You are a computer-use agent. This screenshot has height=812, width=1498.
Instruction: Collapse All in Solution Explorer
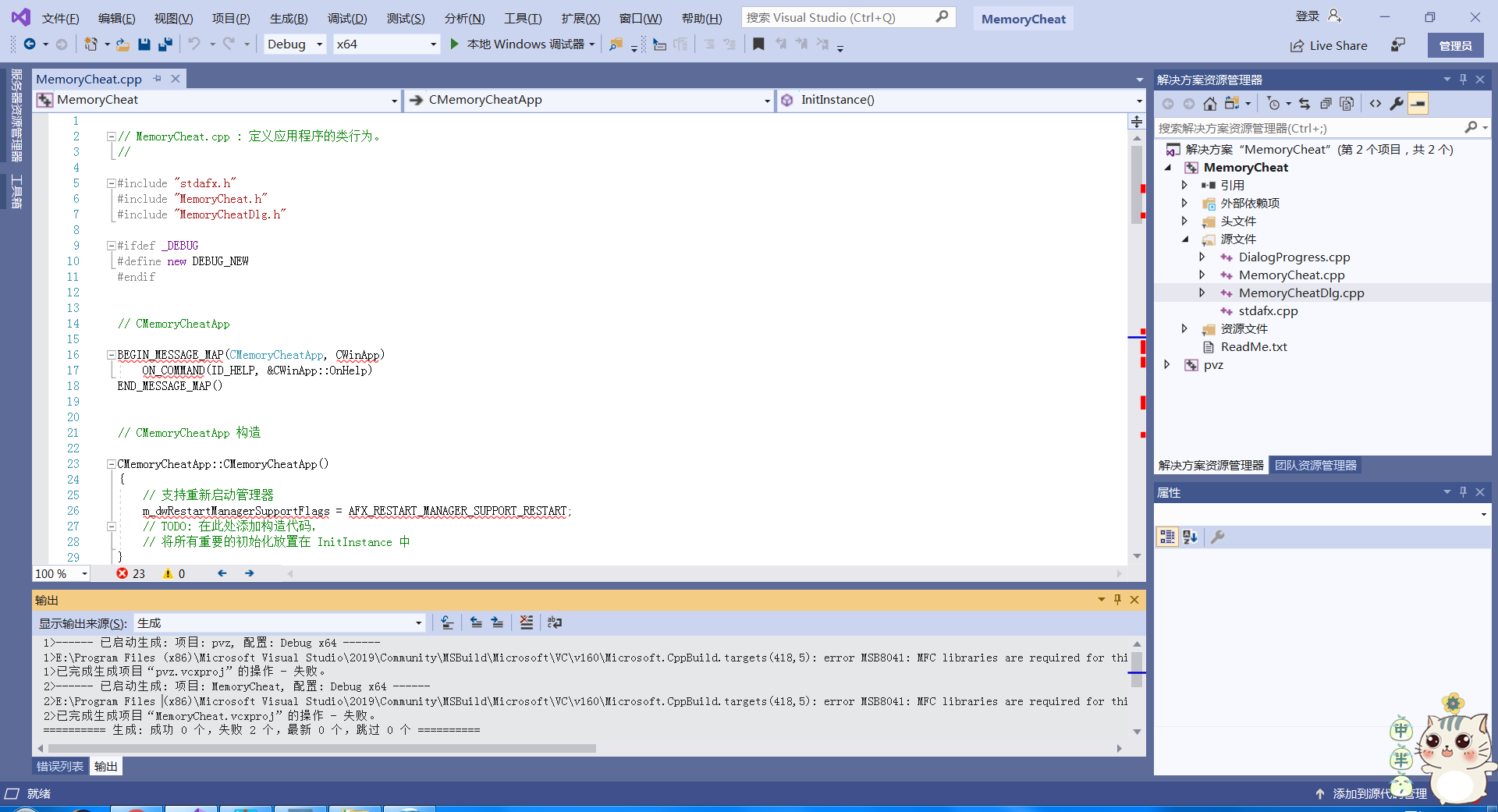tap(1326, 104)
